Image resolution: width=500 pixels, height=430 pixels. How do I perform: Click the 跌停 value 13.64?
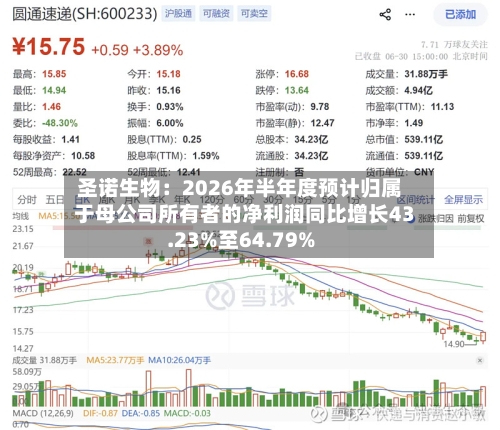(x=297, y=90)
